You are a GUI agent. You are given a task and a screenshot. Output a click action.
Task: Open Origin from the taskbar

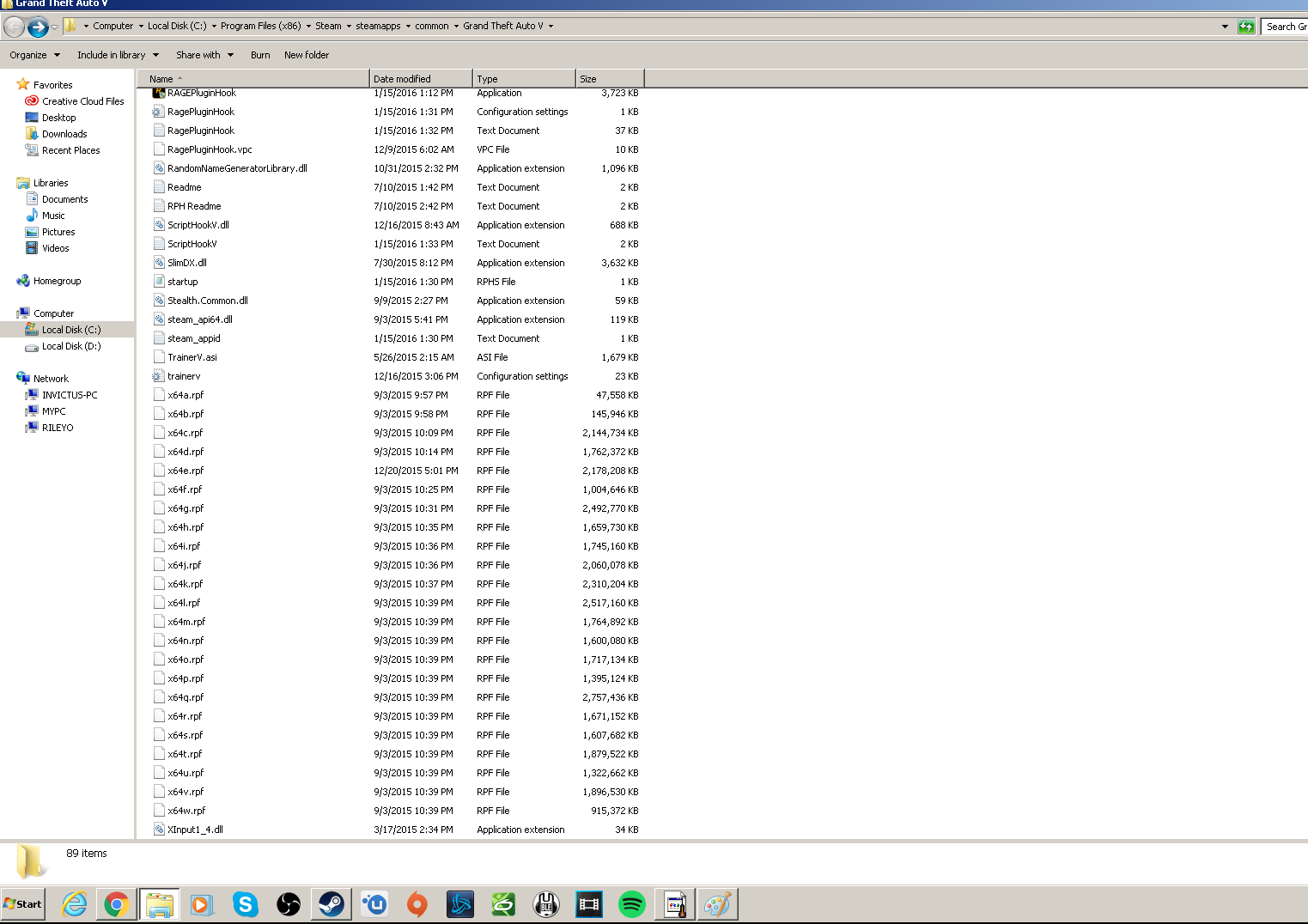click(417, 904)
